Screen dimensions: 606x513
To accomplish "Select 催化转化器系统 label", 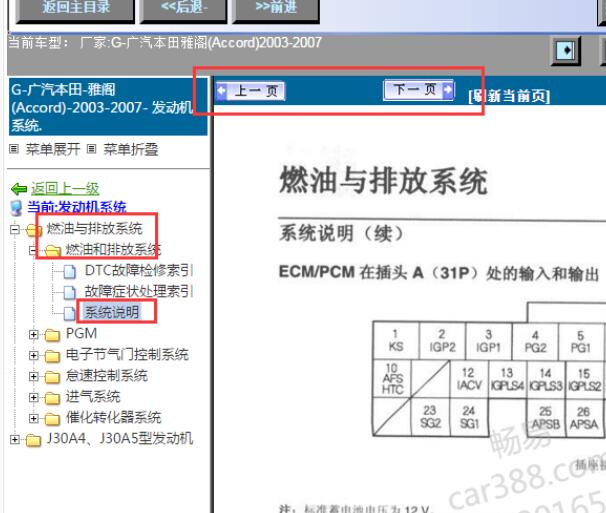I will click(114, 417).
